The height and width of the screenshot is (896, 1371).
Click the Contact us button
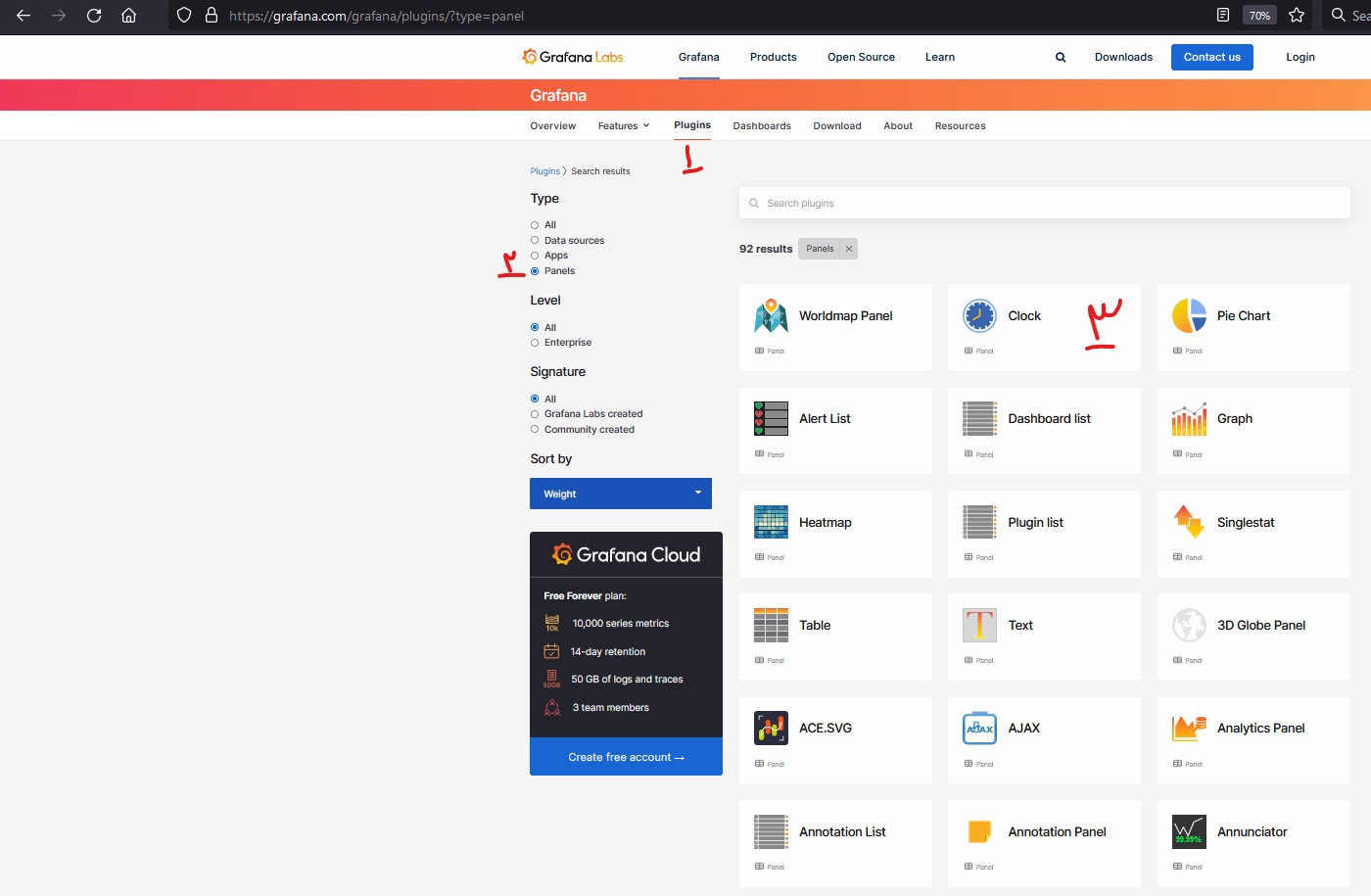point(1211,58)
